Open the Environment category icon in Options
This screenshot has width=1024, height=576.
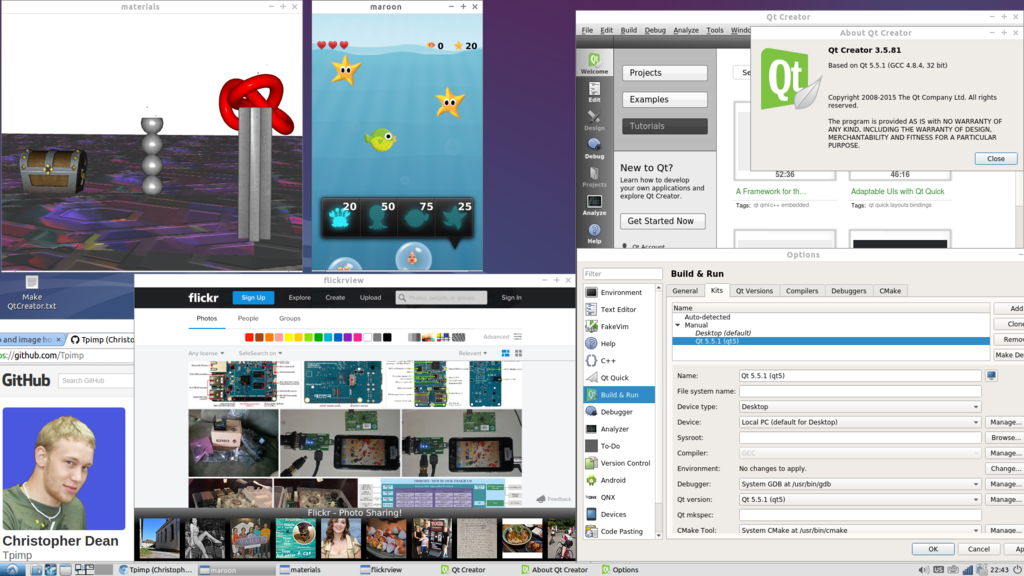pos(591,293)
